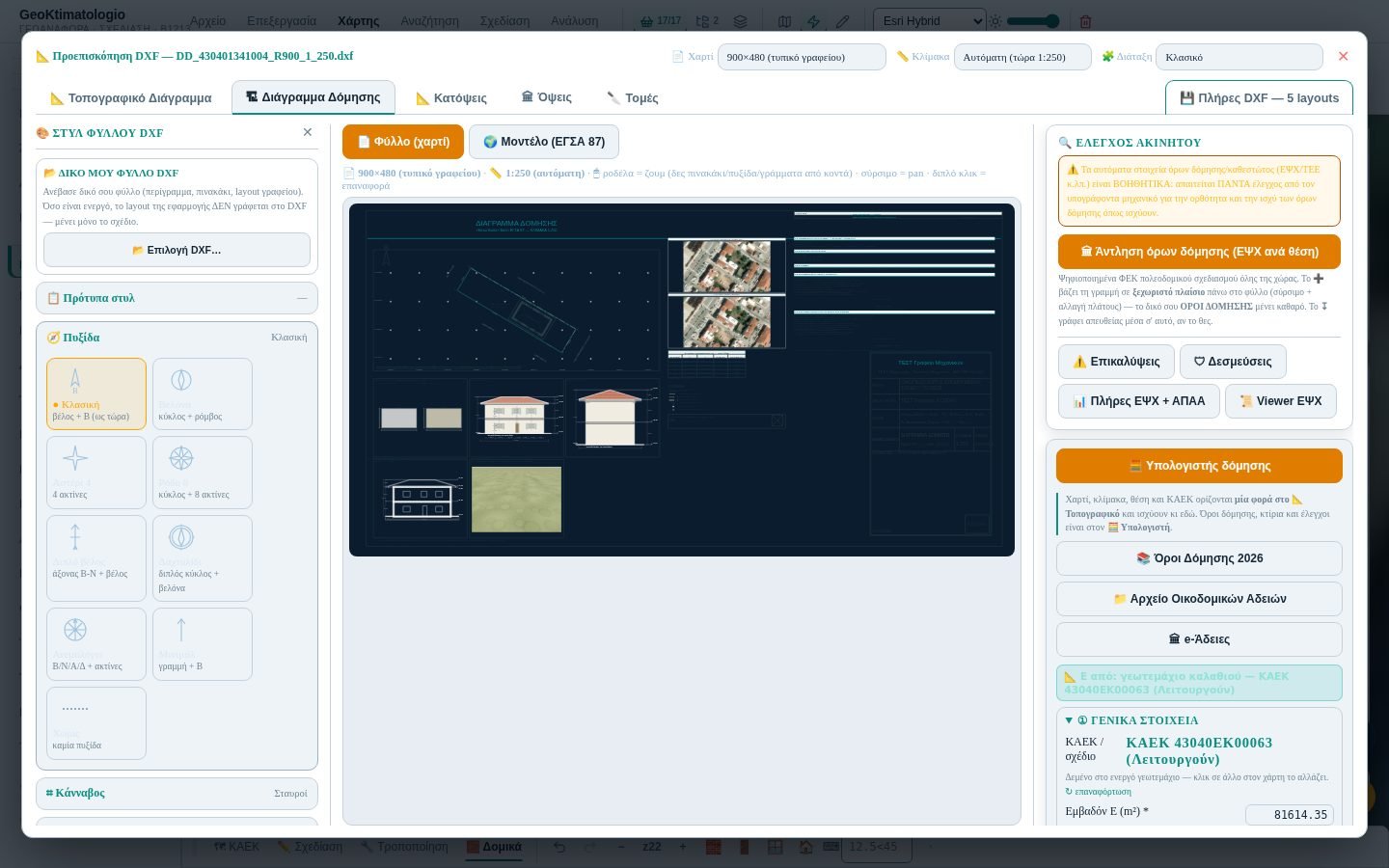Adjust the brightness slider in the top toolbar
Viewport: 1389px width, 868px height.
pyautogui.click(x=1032, y=21)
